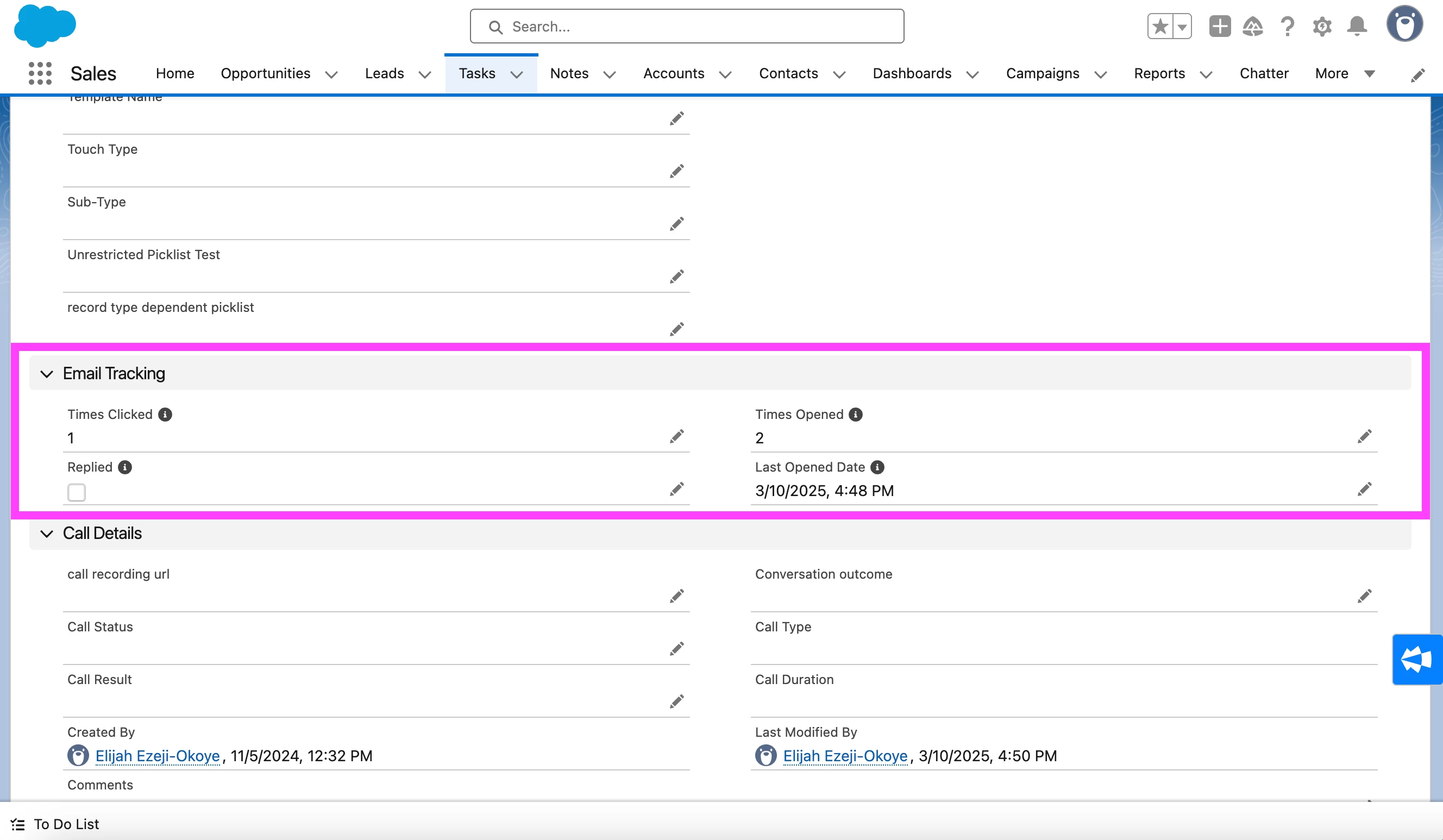Screen dimensions: 1443x840
Task: Open the Trailhead guidance icon
Action: pos(1253,26)
